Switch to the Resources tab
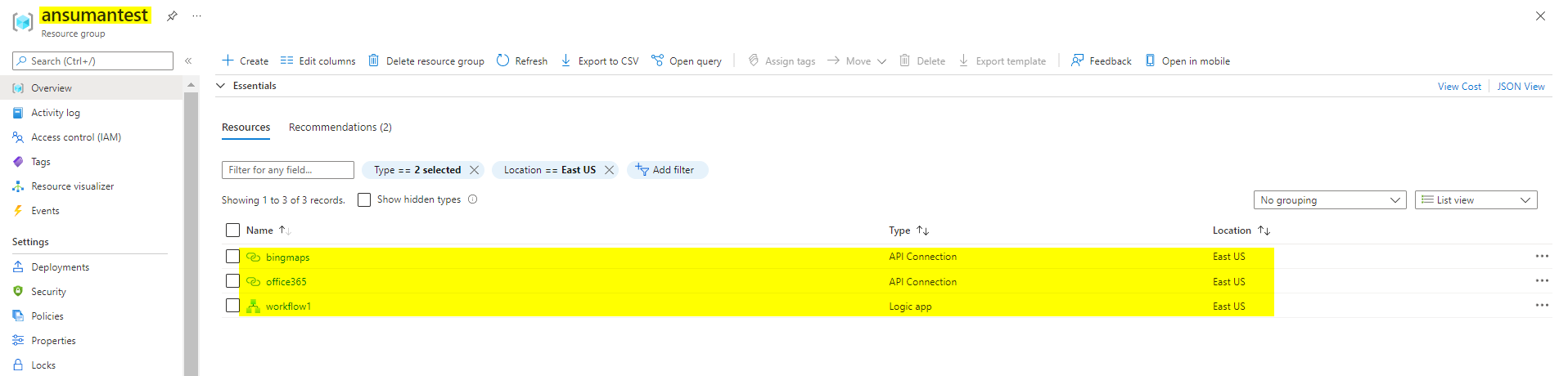The width and height of the screenshot is (1568, 376). (246, 127)
